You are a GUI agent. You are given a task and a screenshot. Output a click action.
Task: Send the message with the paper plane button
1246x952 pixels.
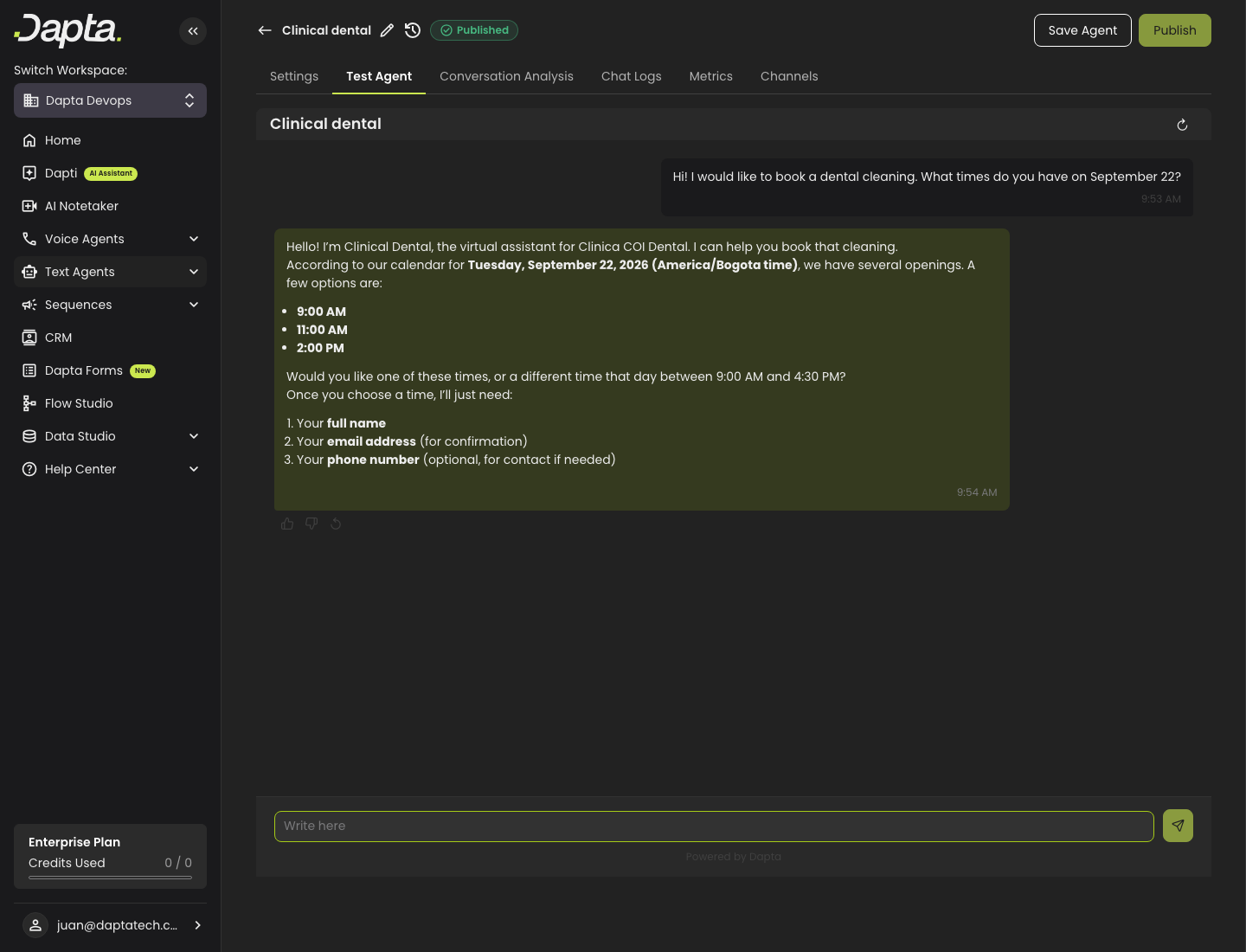click(1178, 826)
